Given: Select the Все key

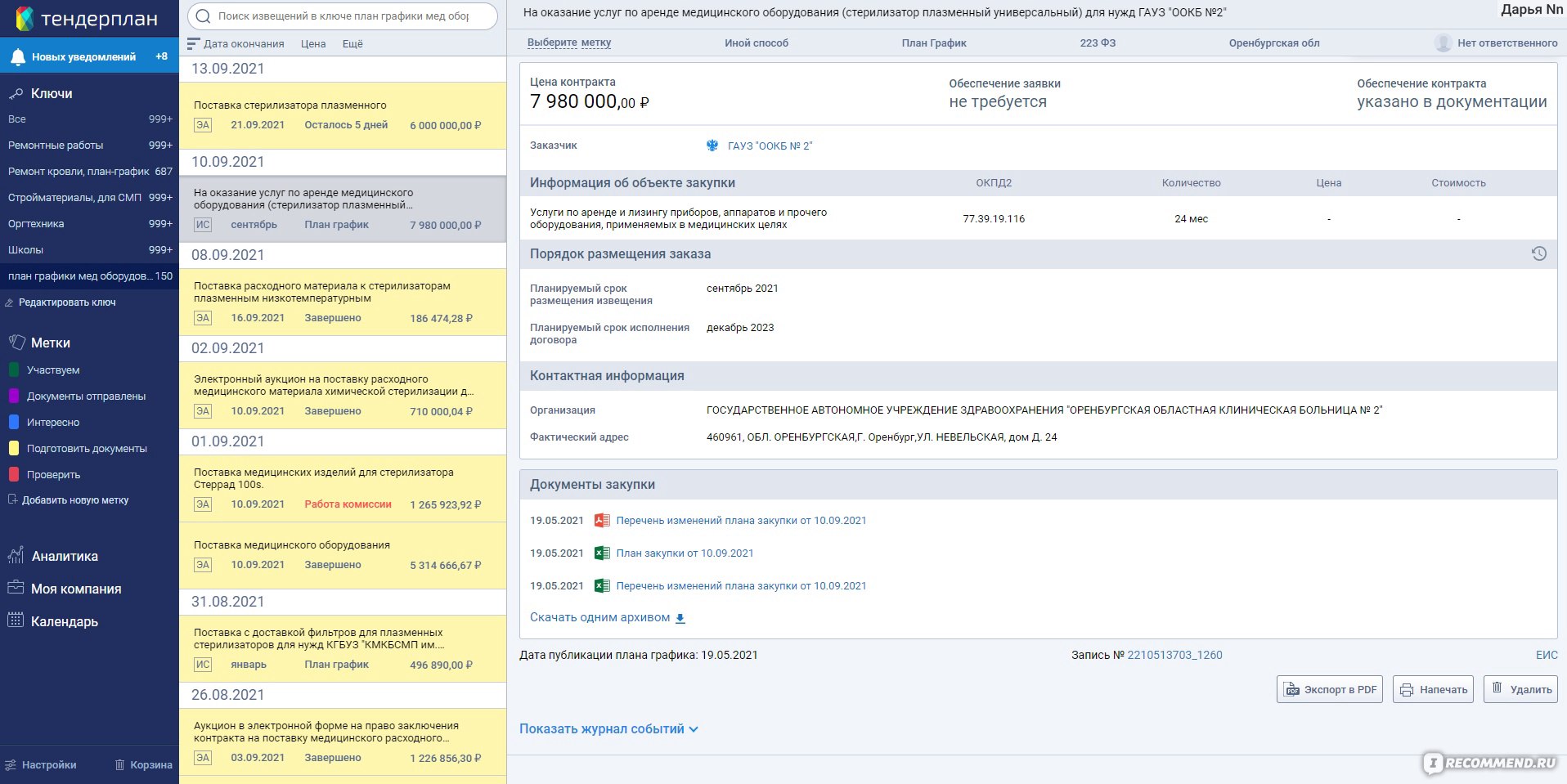Looking at the screenshot, I should (89, 119).
